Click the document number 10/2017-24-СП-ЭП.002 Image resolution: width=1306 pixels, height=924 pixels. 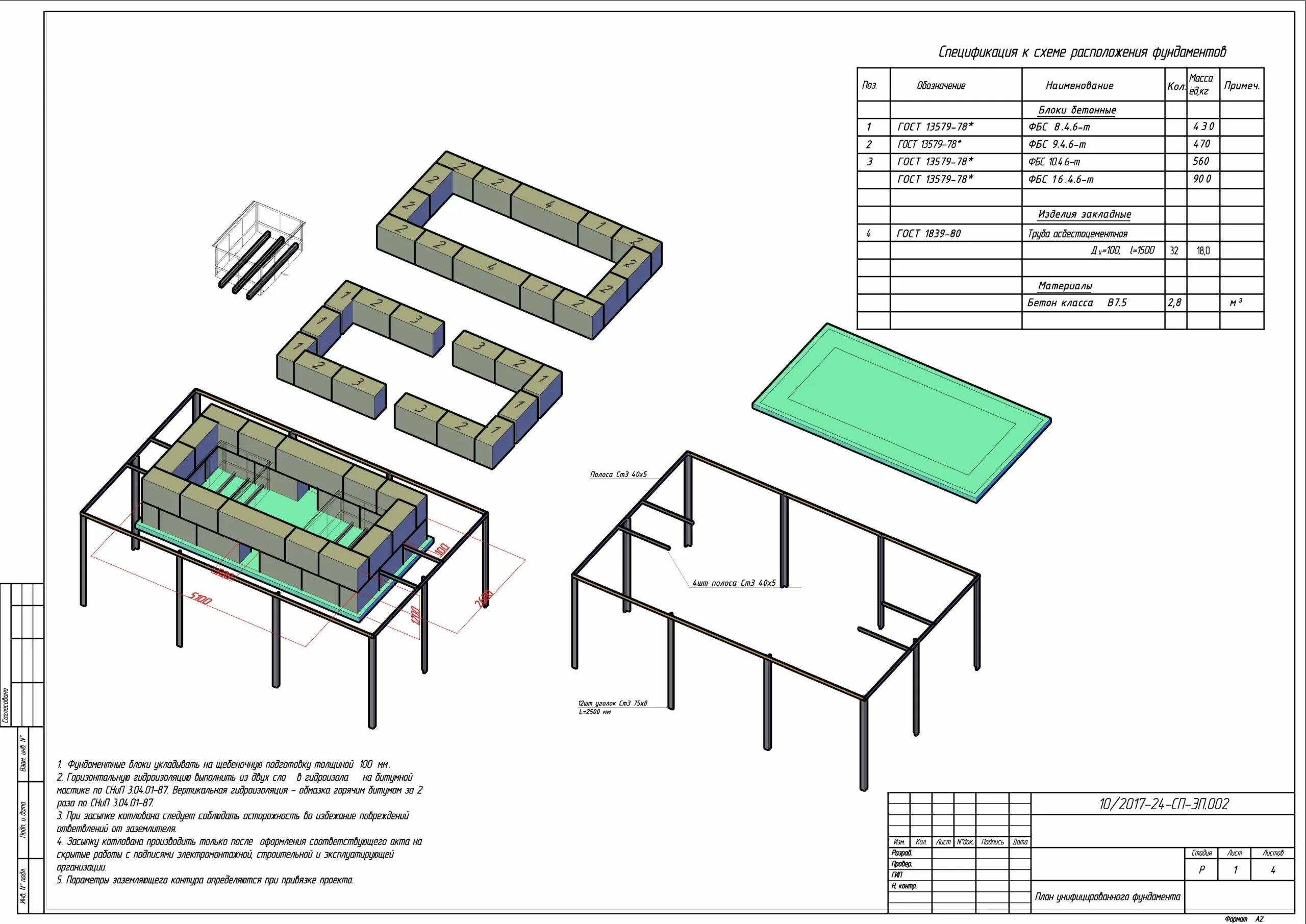1163,804
